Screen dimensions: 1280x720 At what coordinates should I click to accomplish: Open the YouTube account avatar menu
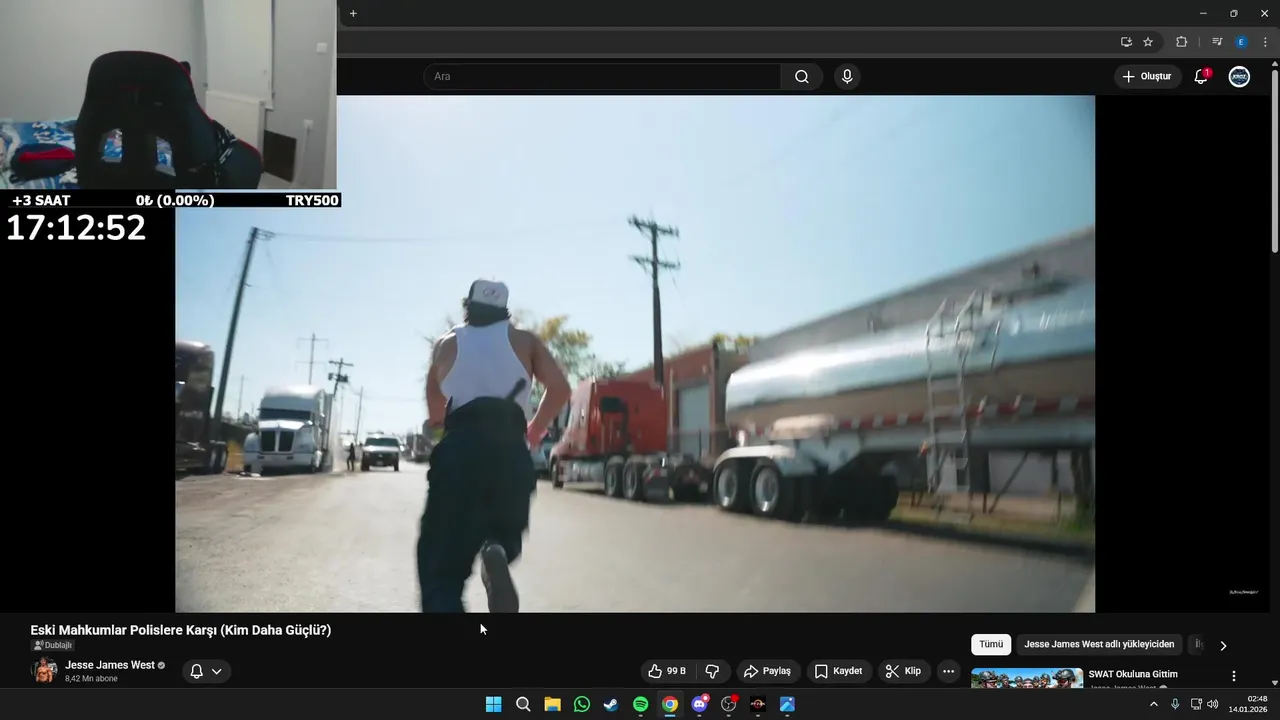tap(1239, 77)
